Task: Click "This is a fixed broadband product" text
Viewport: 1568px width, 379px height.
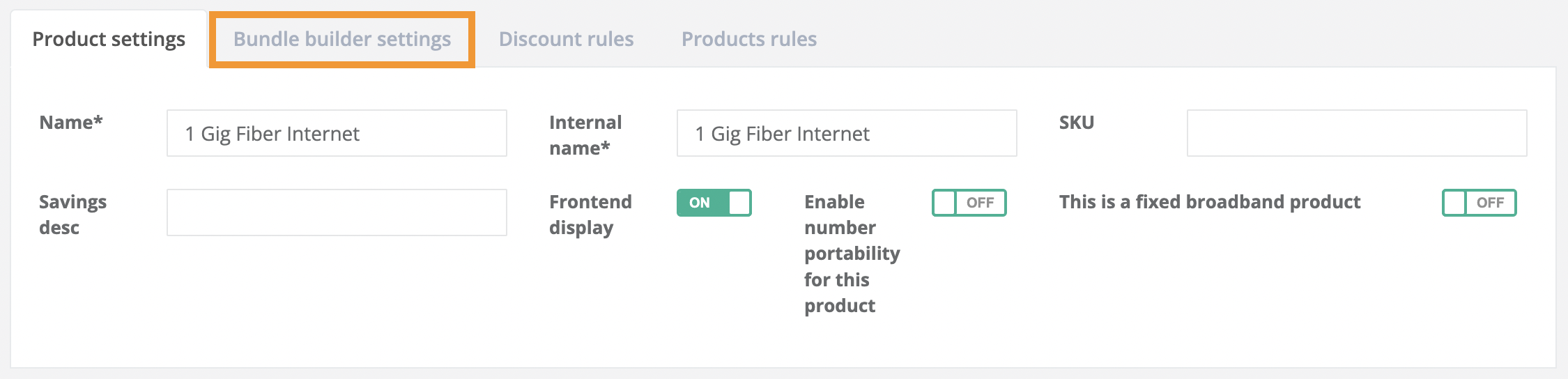Action: [x=1210, y=202]
